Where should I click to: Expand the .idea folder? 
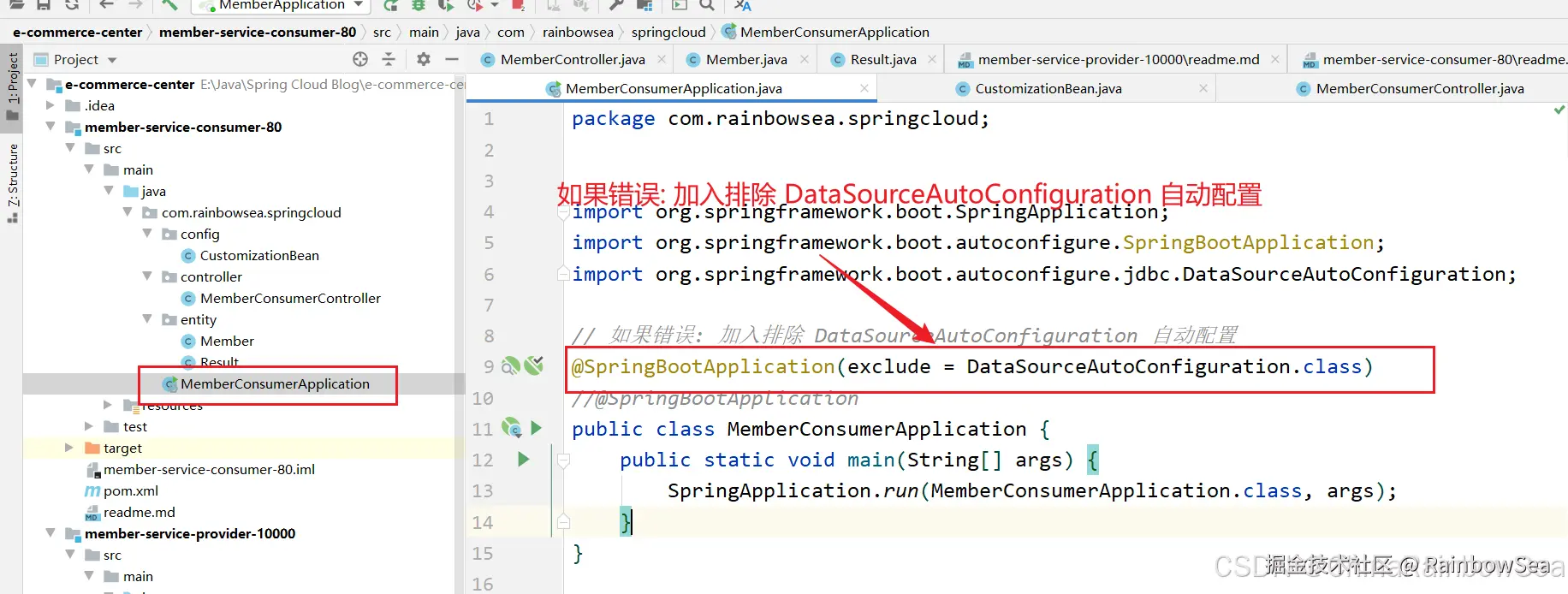point(50,105)
